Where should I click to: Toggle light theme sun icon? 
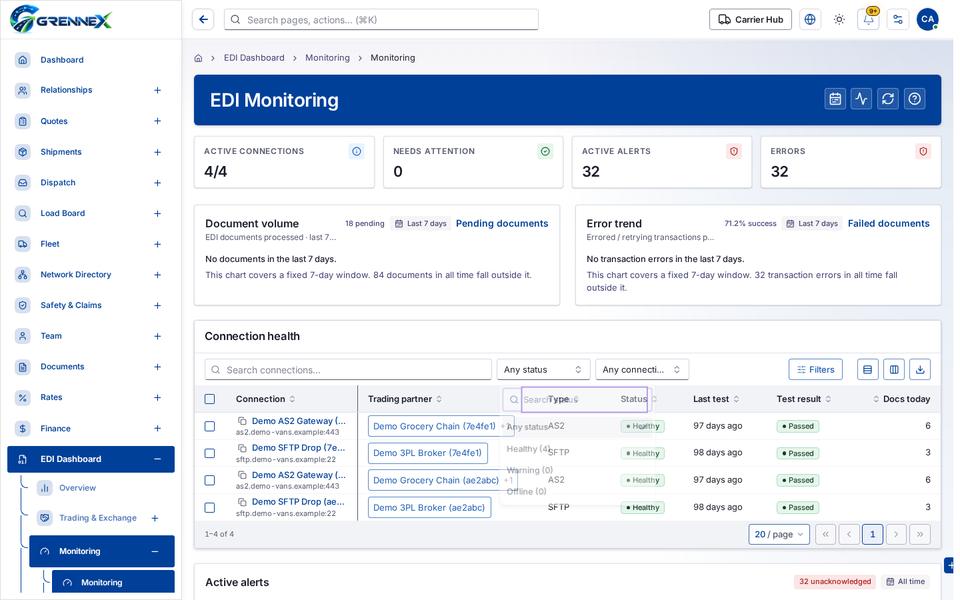(x=839, y=20)
